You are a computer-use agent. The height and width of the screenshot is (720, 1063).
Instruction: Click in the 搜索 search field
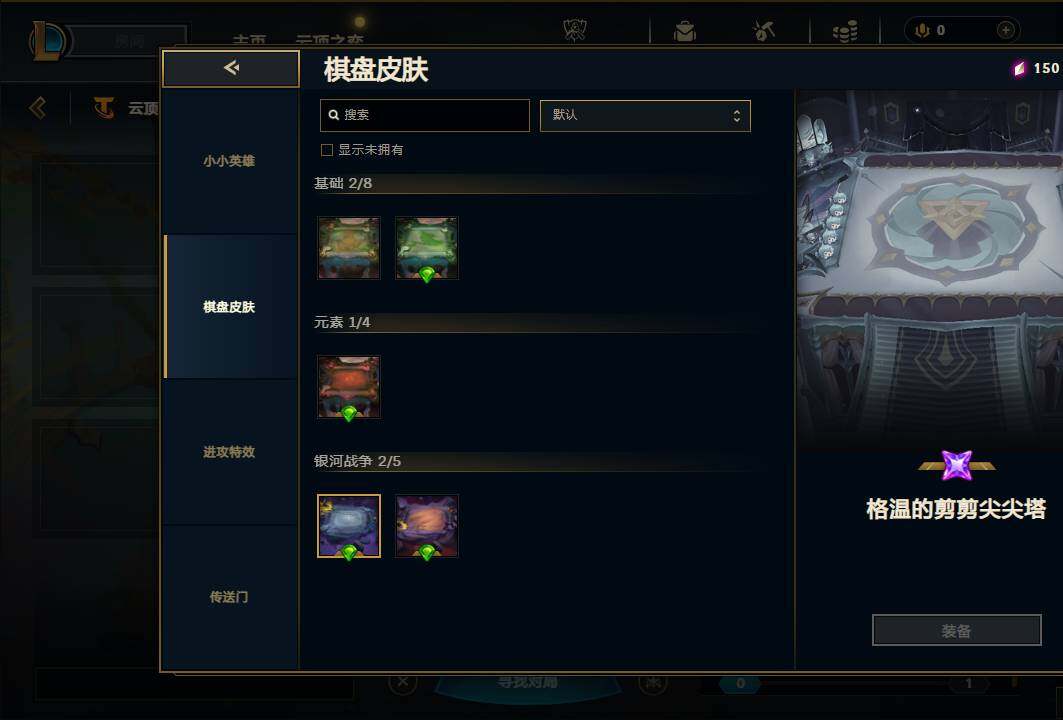[x=424, y=115]
